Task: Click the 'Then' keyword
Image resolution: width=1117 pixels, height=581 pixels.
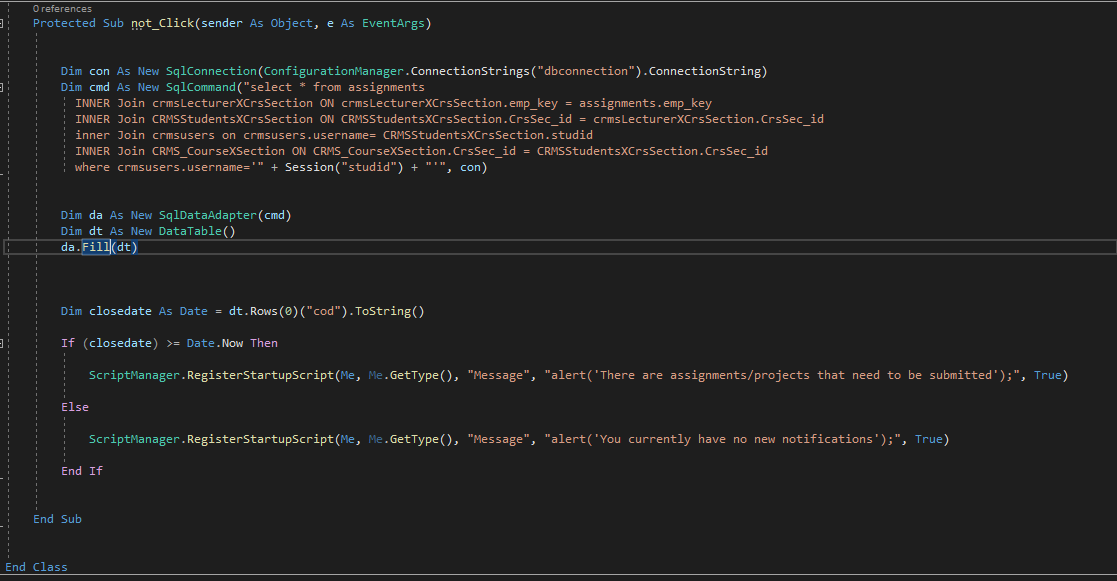Action: click(x=264, y=343)
